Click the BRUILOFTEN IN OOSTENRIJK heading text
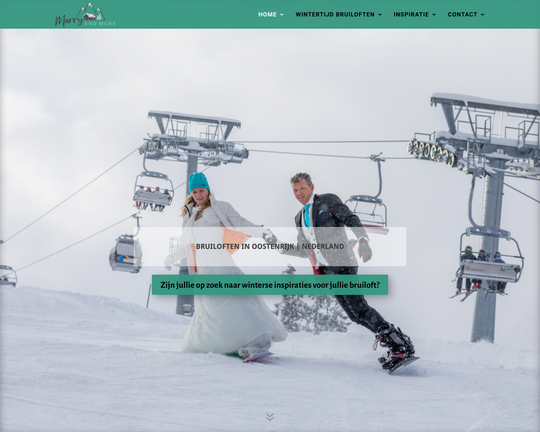Screen dimensions: 540x432 tap(245, 246)
